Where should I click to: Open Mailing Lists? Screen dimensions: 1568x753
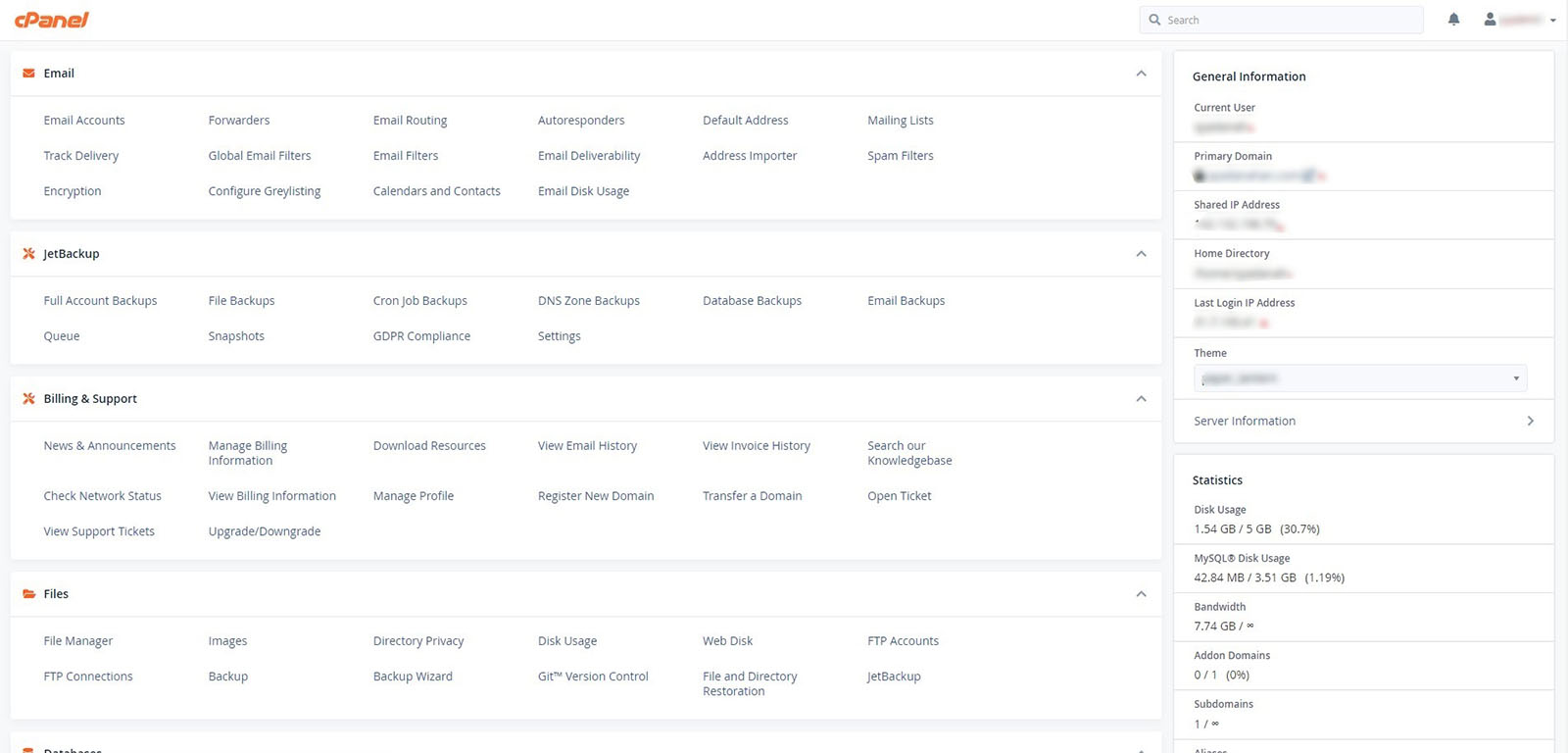pos(900,121)
